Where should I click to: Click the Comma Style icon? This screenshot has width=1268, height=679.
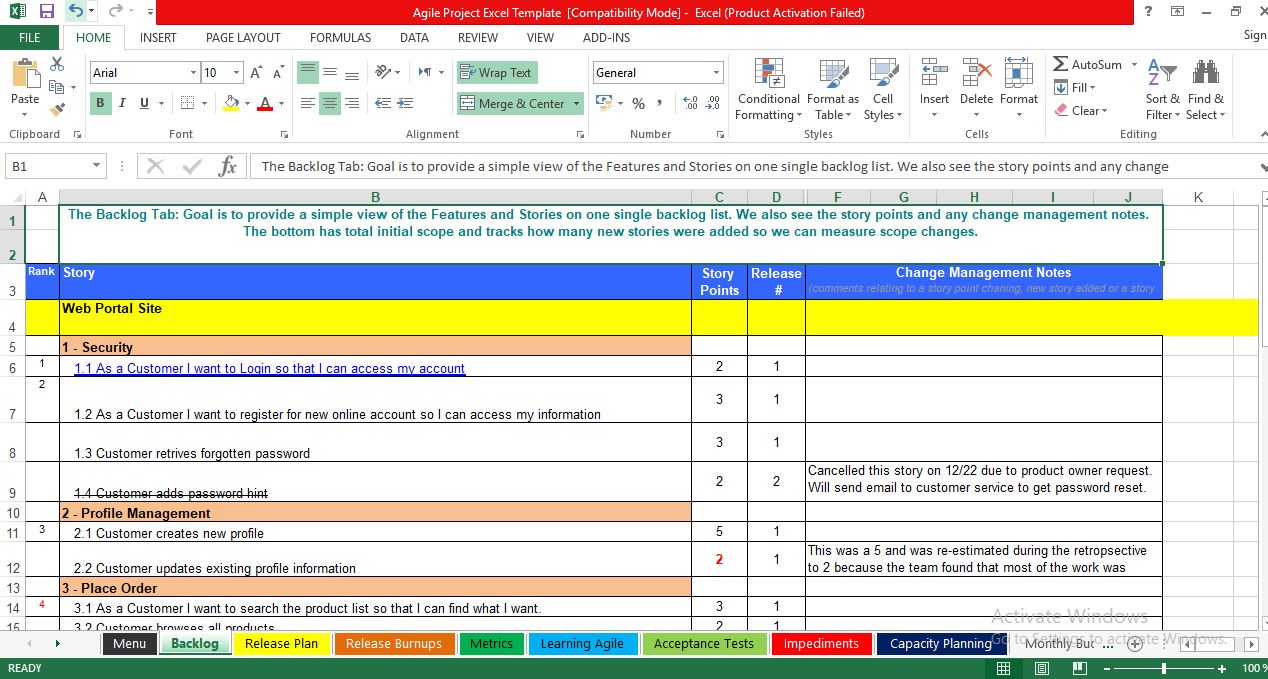tap(662, 103)
